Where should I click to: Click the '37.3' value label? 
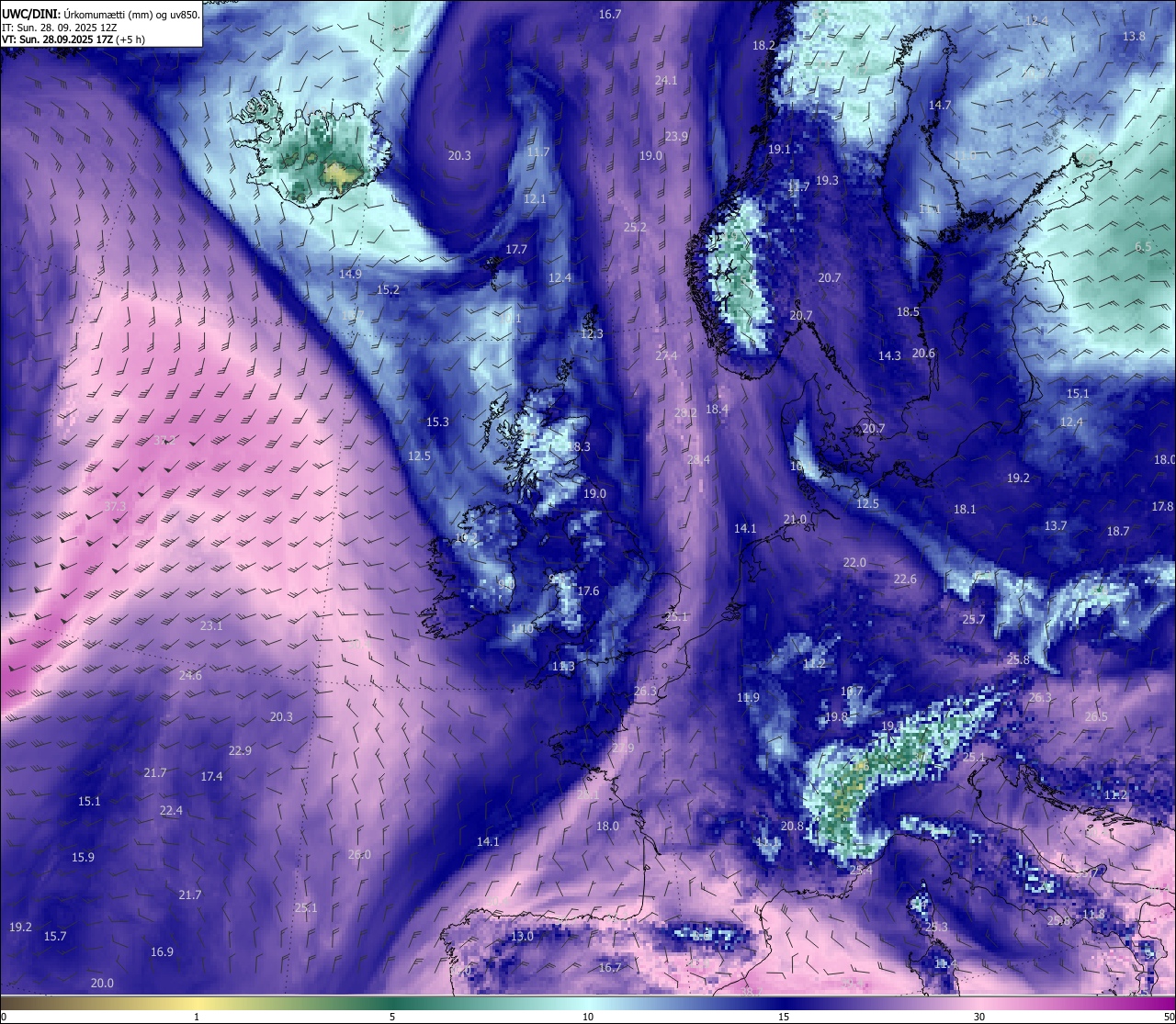click(x=115, y=506)
